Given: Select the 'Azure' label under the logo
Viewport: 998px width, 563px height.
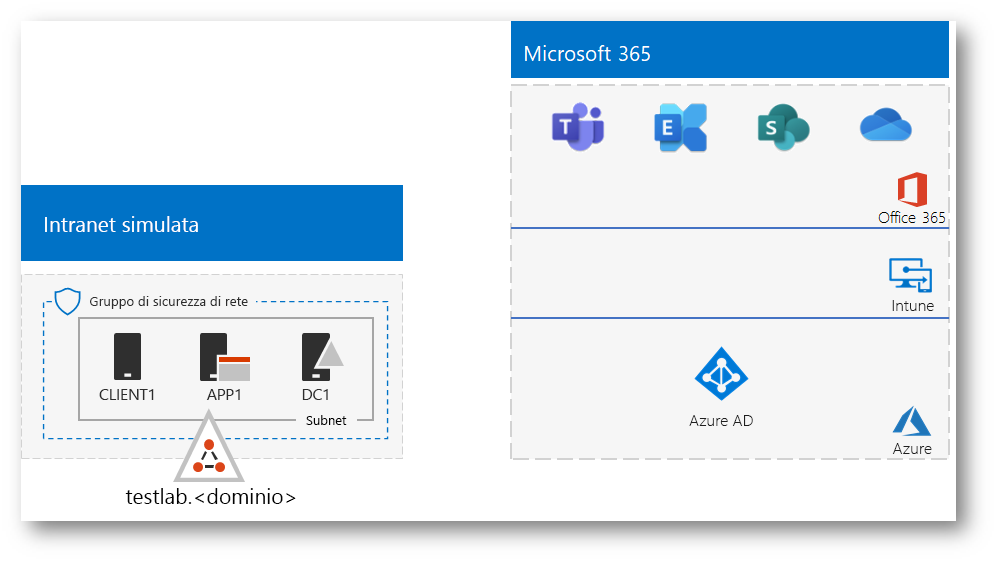Looking at the screenshot, I should (x=911, y=448).
